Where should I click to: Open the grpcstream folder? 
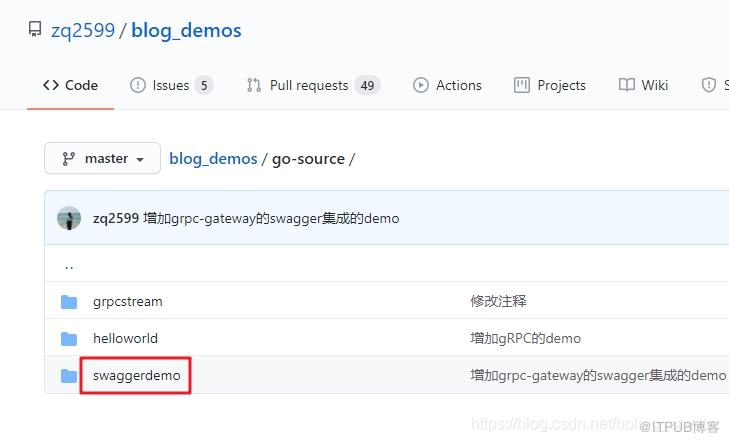(x=128, y=302)
